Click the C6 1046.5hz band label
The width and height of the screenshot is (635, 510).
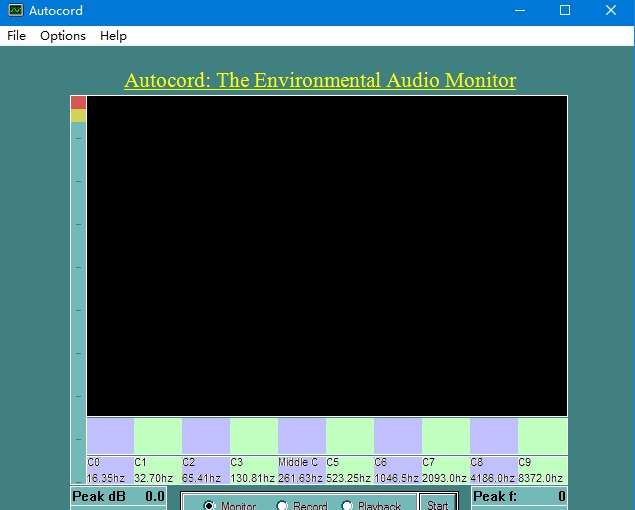click(x=398, y=470)
